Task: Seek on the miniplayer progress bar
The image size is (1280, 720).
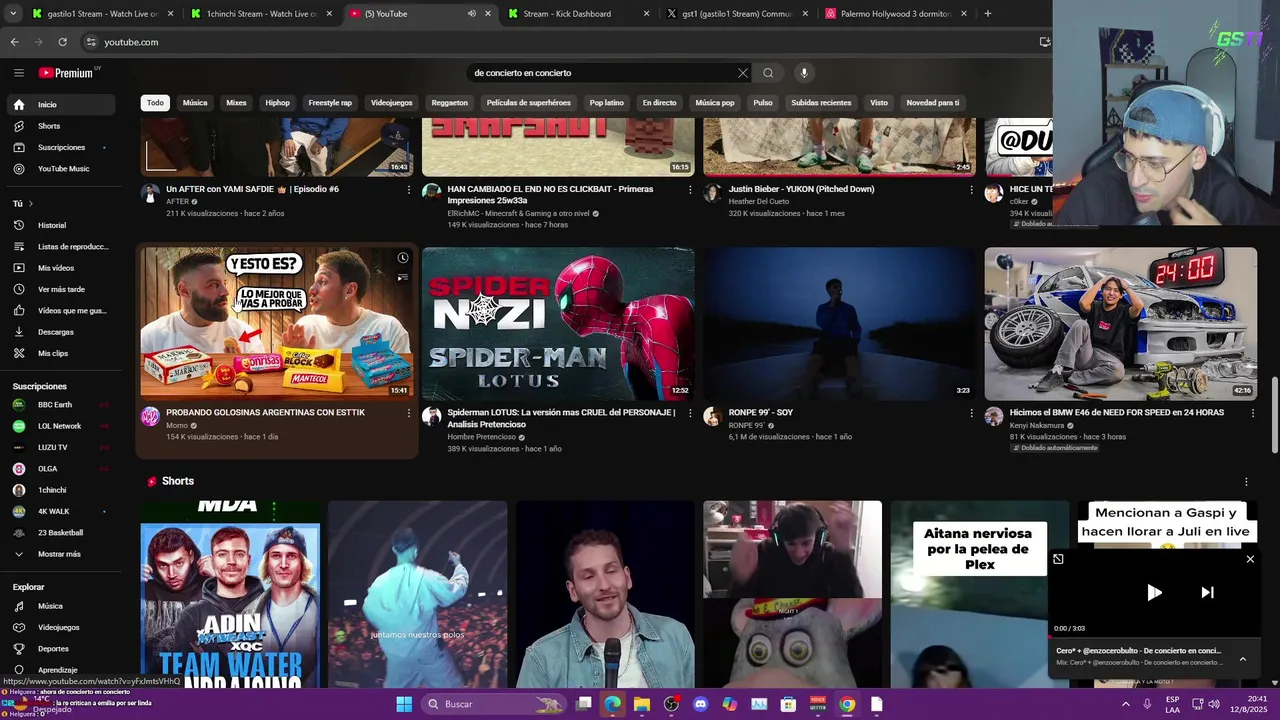Action: [1153, 637]
